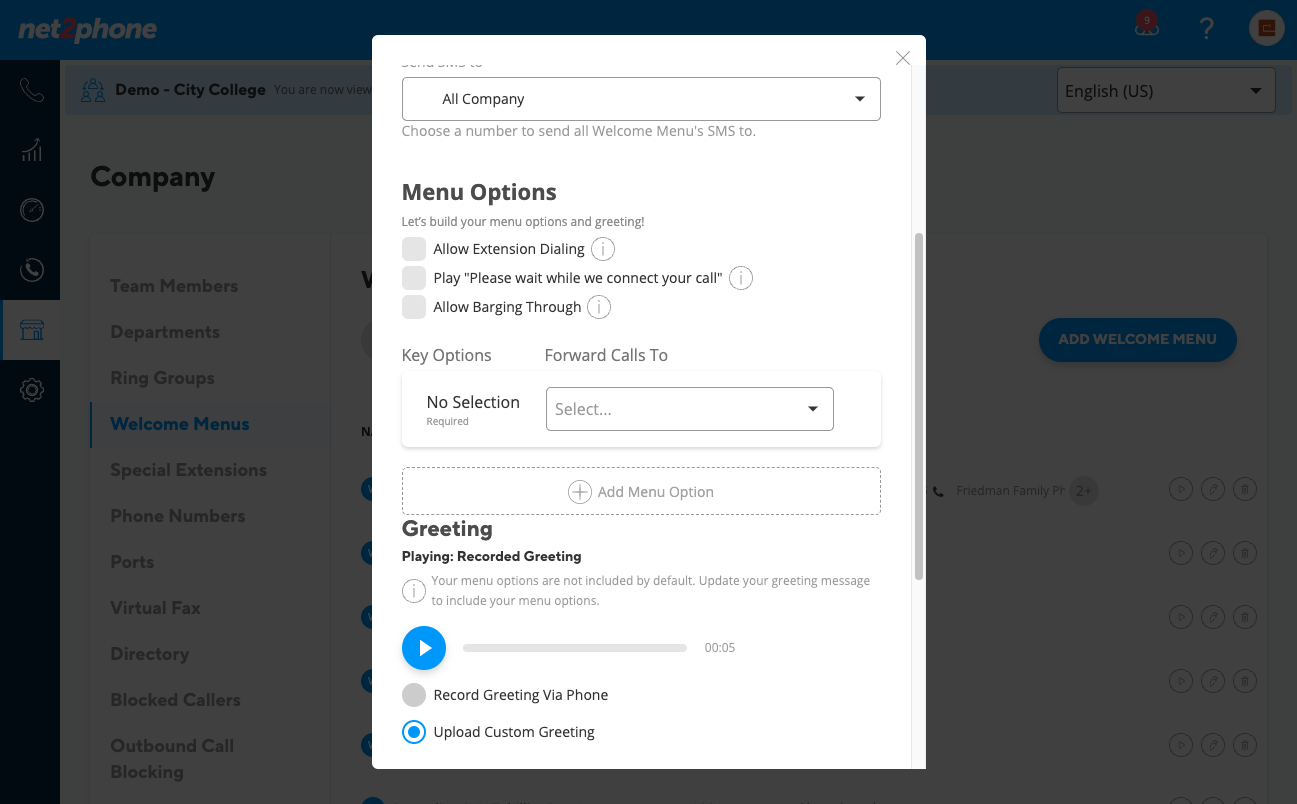Click the net2phone logo
Screen dimensions: 1297x804
tap(88, 30)
